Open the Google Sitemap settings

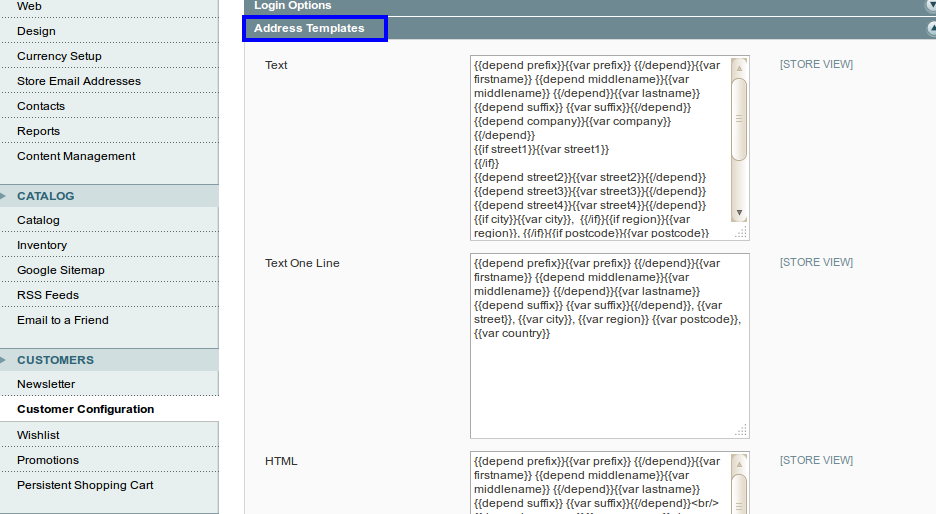pyautogui.click(x=61, y=270)
